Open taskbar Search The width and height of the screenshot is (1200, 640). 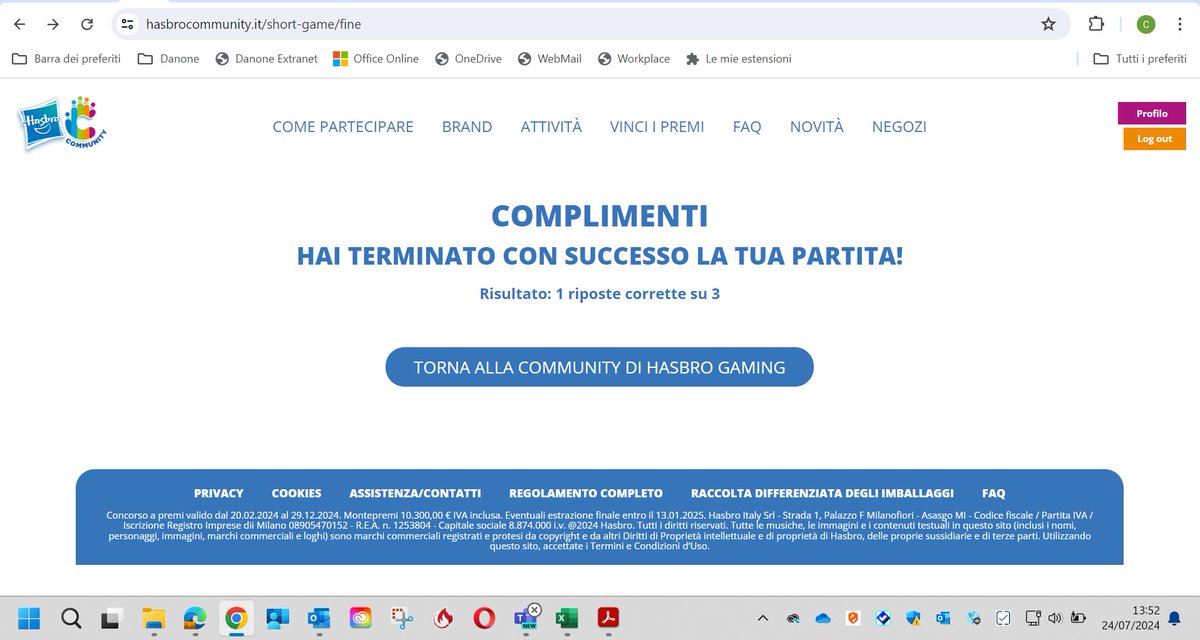tap(71, 618)
